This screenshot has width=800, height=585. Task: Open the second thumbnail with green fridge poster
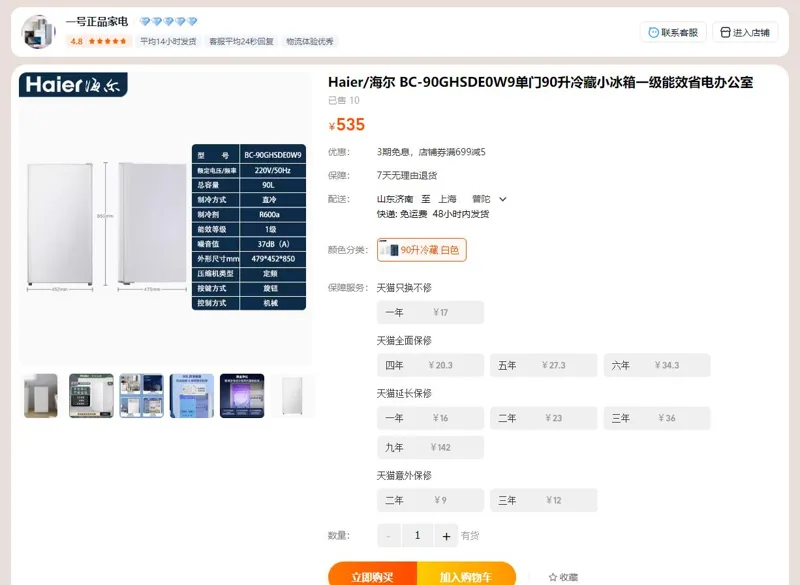(x=91, y=396)
